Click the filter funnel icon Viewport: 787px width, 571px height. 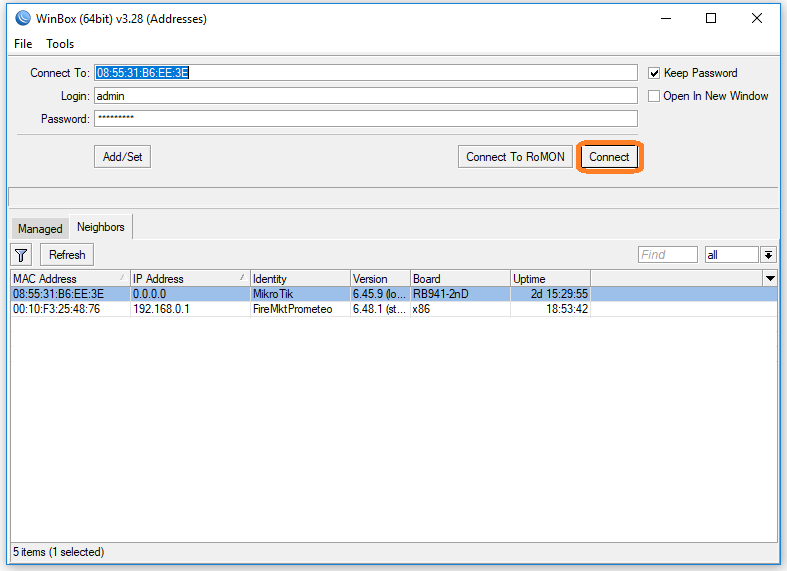pos(21,255)
